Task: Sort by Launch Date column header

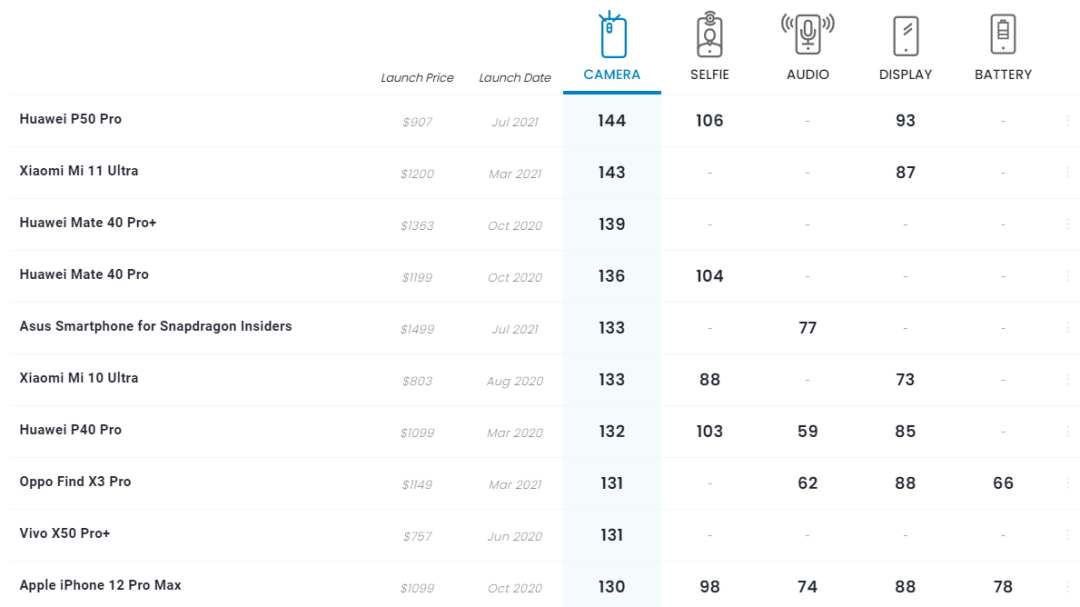Action: click(x=515, y=78)
